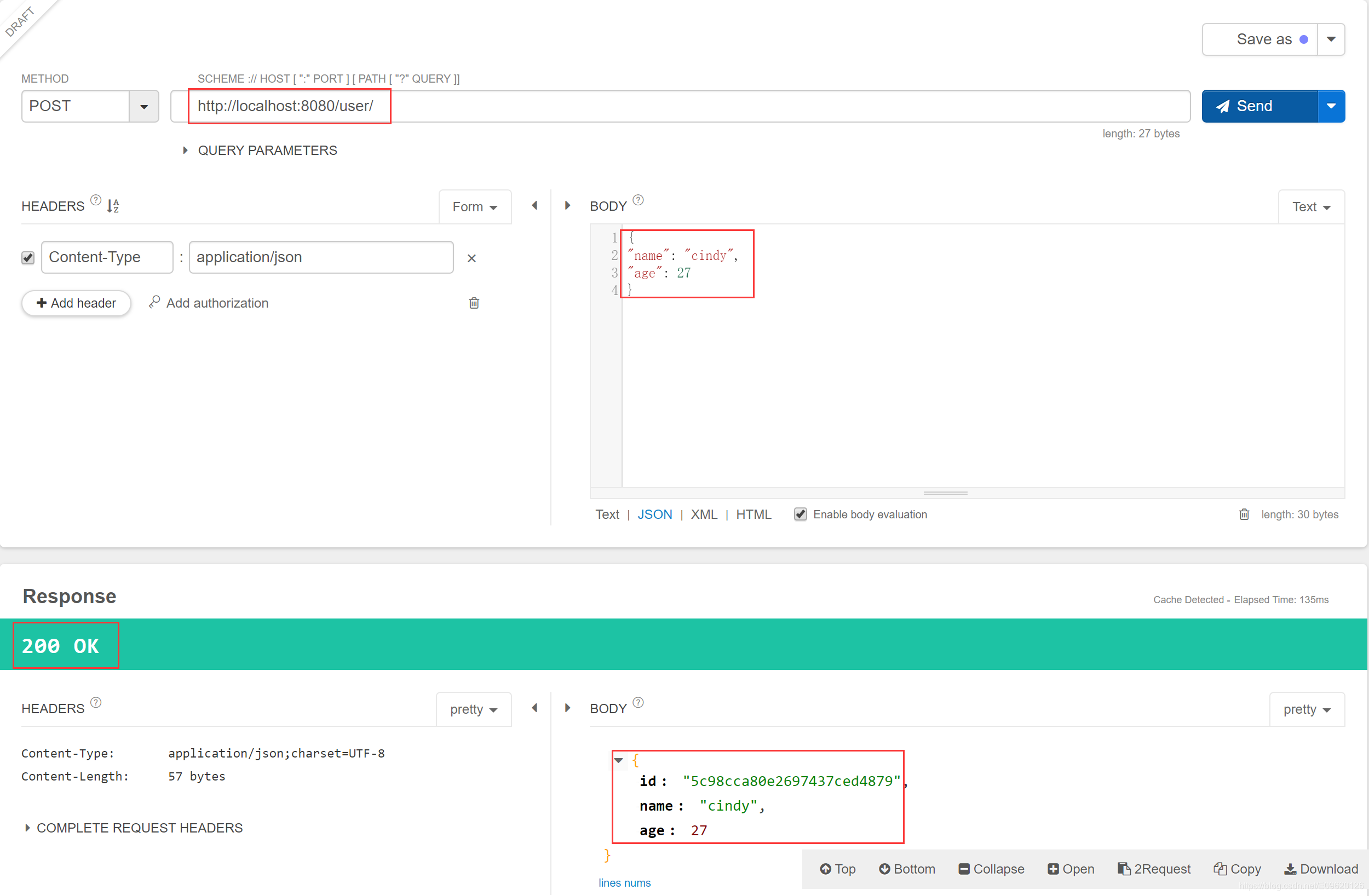Image resolution: width=1369 pixels, height=896 pixels.
Task: Open the Send button dropdown arrow
Action: (1331, 106)
